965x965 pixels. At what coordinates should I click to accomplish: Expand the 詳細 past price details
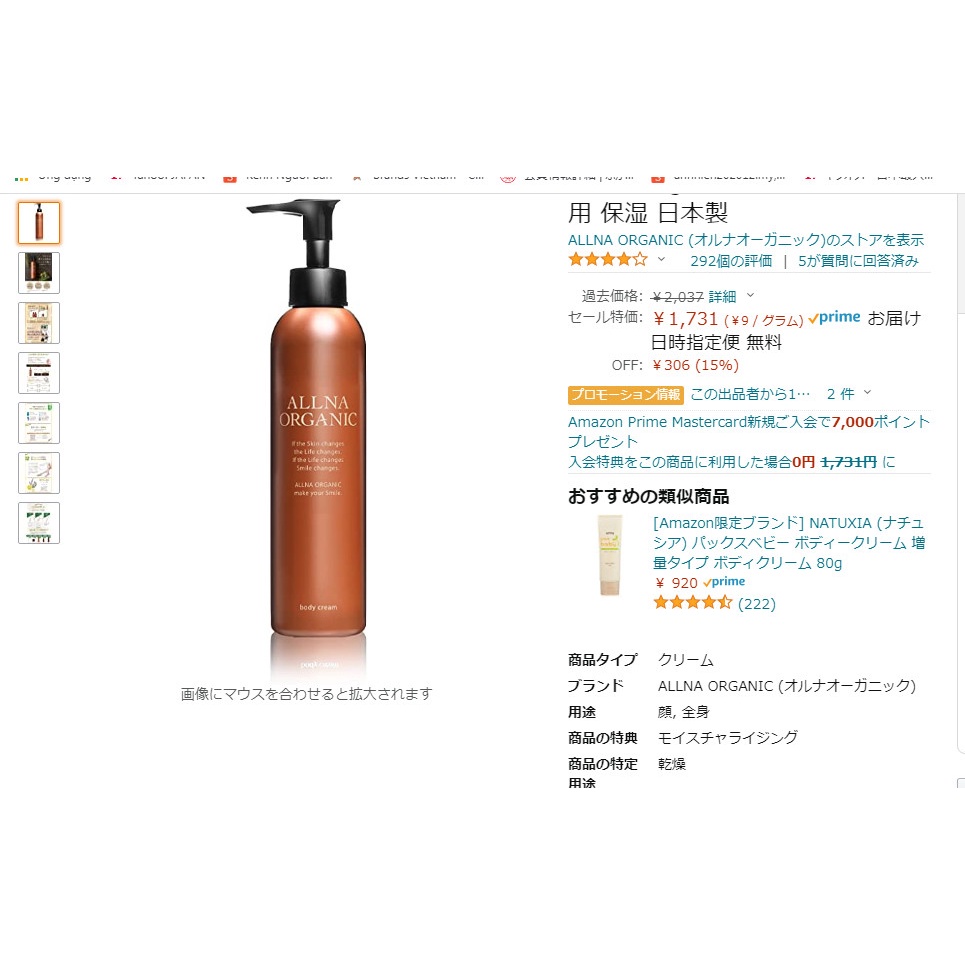click(x=723, y=297)
